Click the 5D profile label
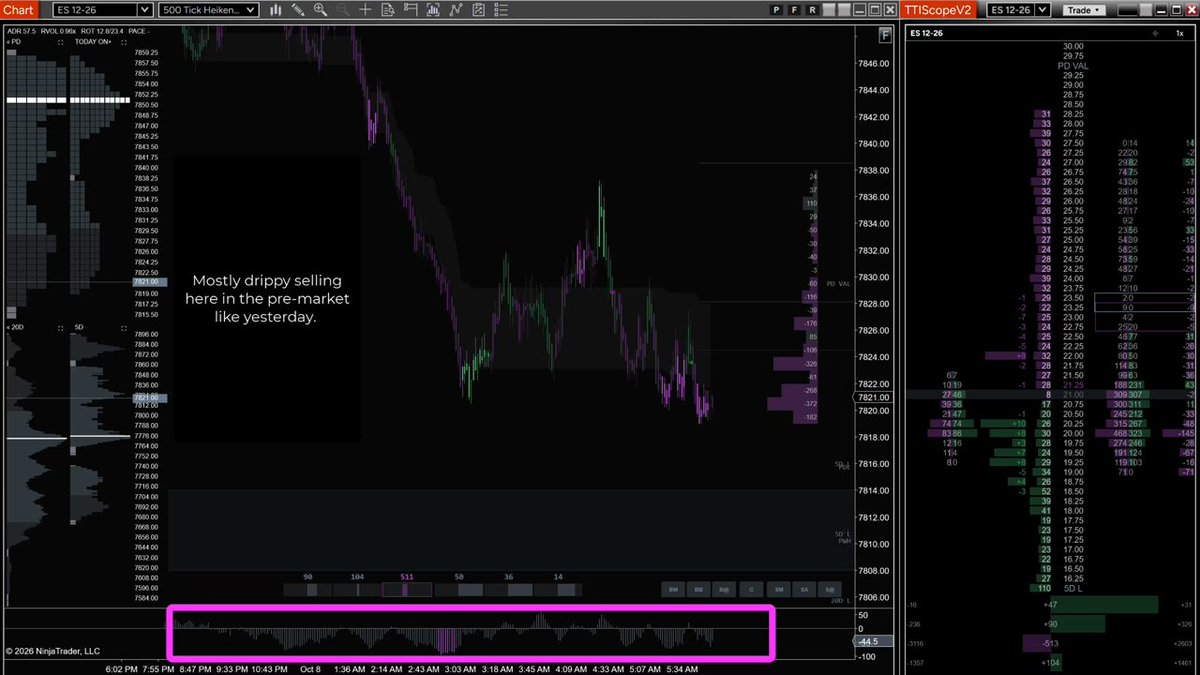This screenshot has width=1200, height=675. pos(79,327)
